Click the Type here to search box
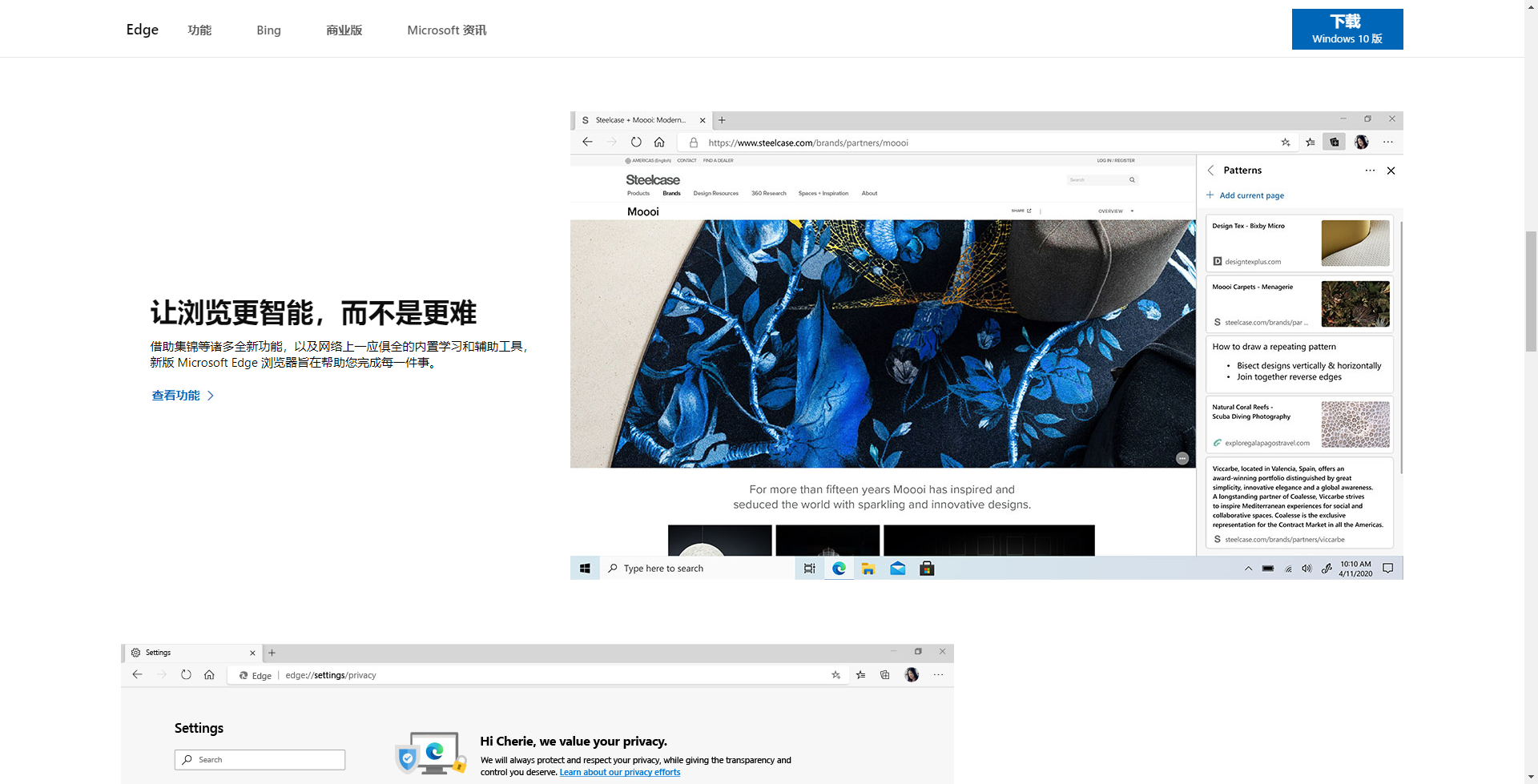Screen dimensions: 1538x784 click(697, 569)
